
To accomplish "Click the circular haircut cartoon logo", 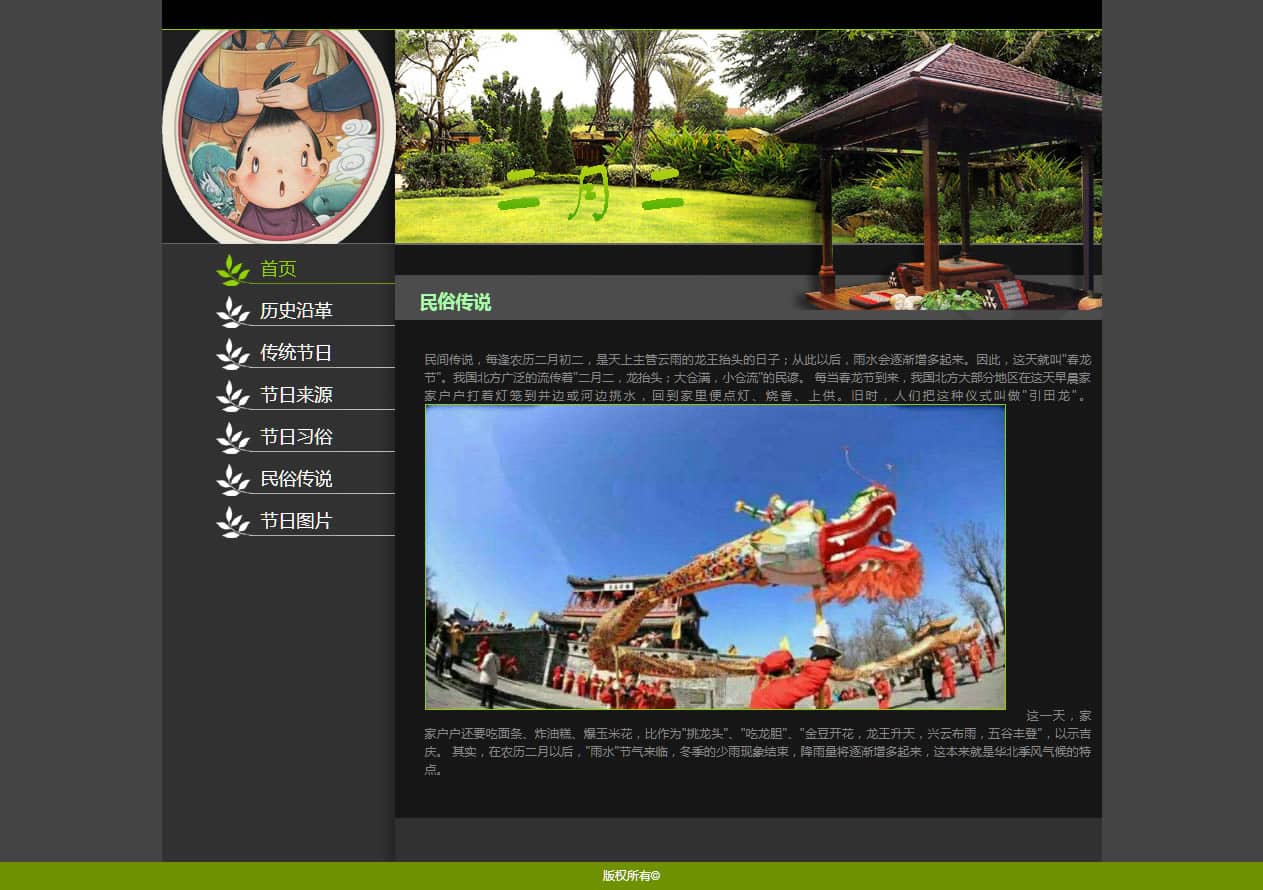I will click(279, 134).
